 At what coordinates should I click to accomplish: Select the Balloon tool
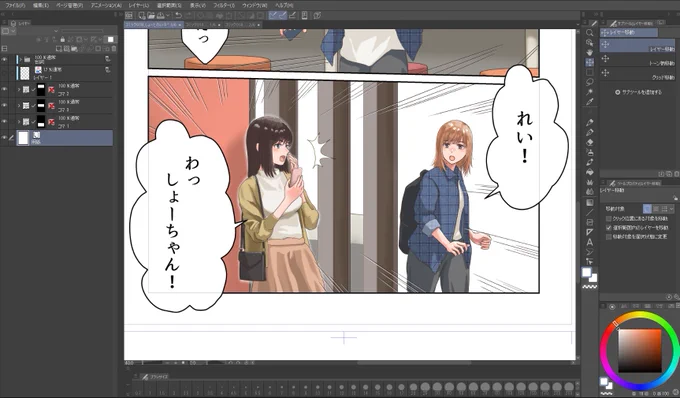(x=589, y=252)
